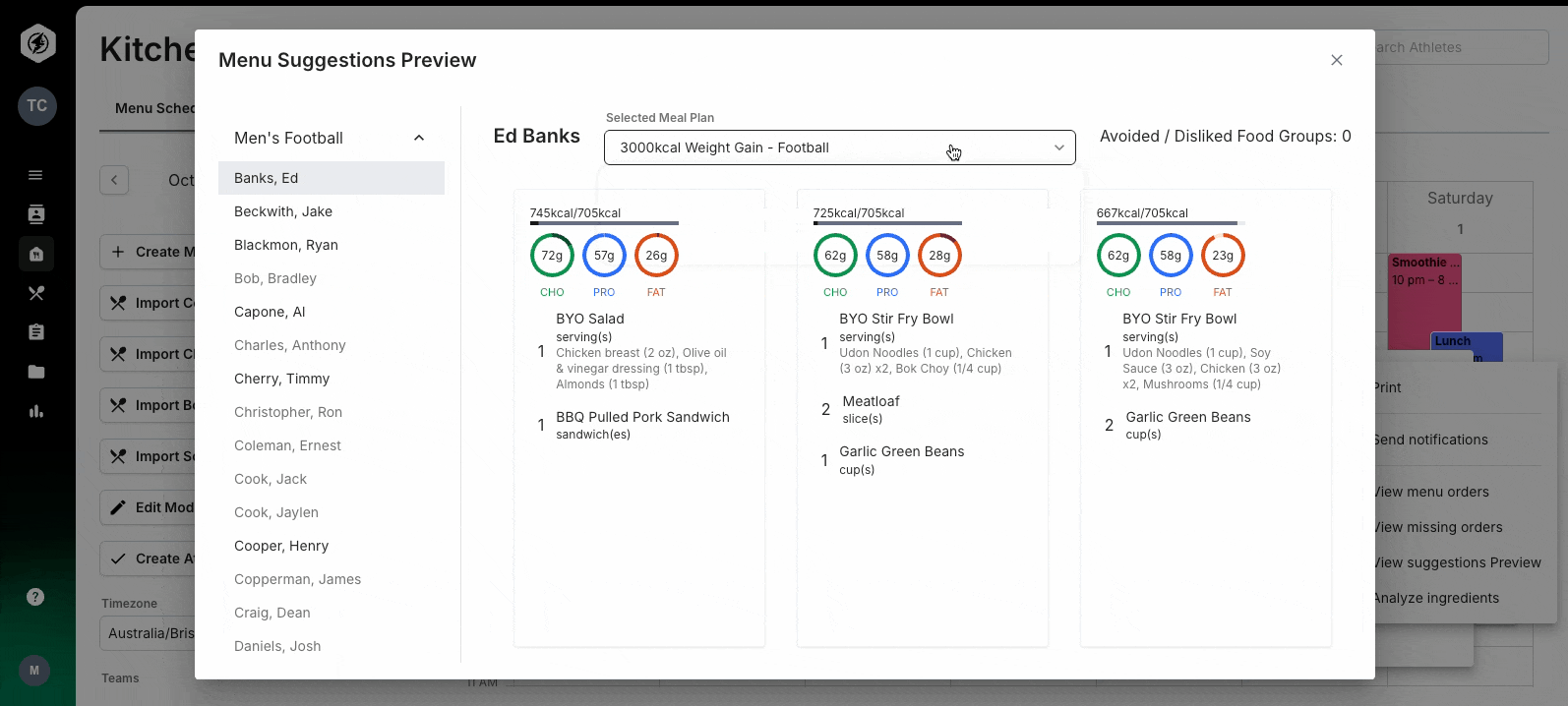Screen dimensions: 1568x706
Task: Click the 57g PRO ring indicator
Action: [x=604, y=256]
